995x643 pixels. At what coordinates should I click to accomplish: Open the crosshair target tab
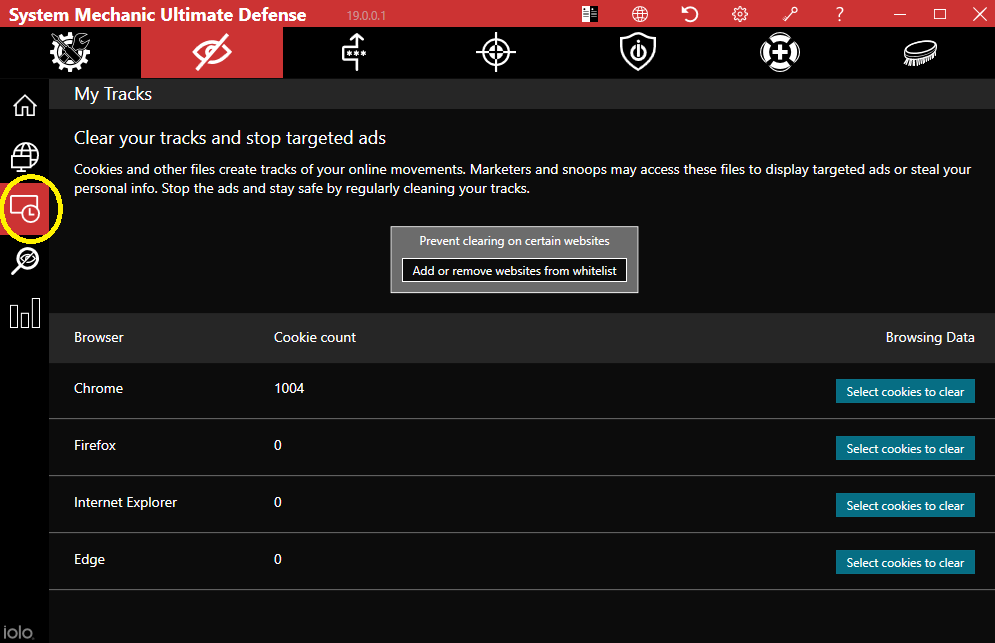[496, 52]
